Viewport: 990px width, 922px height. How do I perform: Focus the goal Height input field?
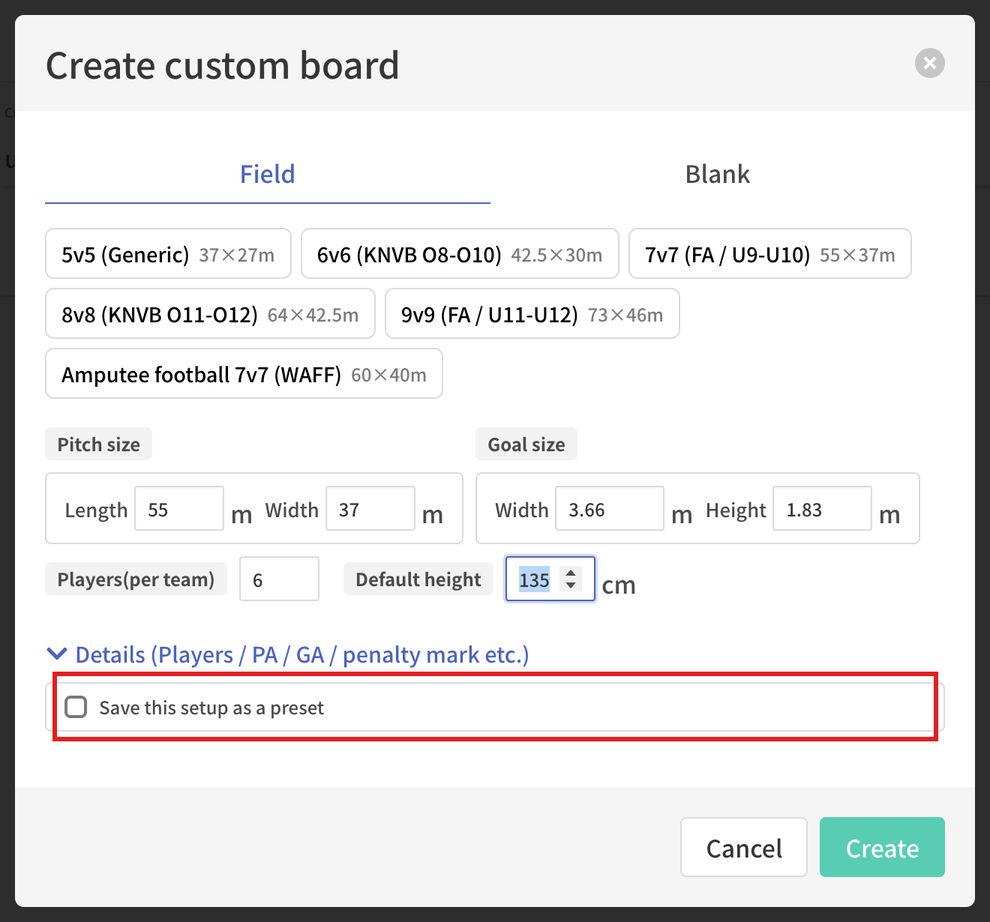coord(822,509)
